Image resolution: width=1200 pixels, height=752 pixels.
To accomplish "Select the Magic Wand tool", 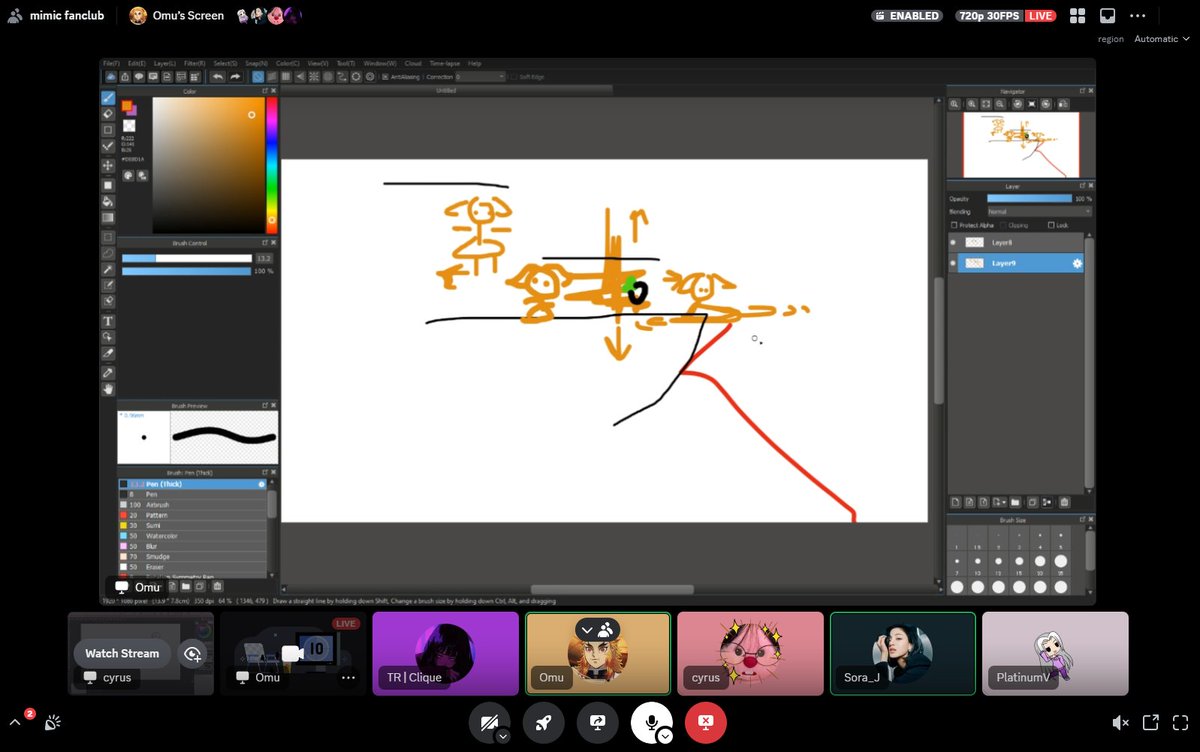I will 108,269.
